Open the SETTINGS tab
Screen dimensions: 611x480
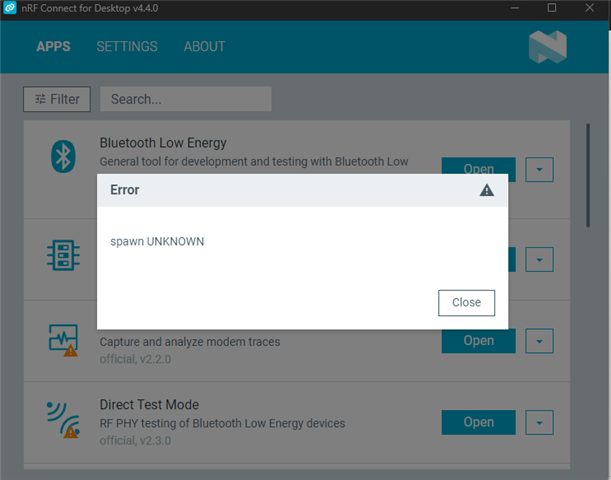[127, 47]
